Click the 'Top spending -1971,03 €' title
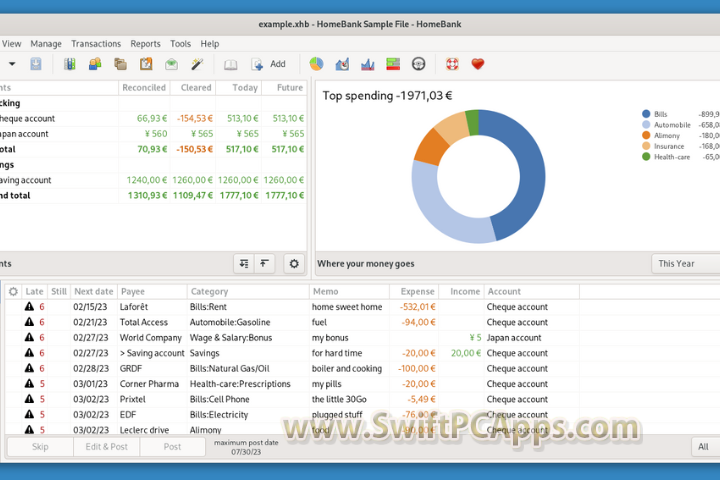Viewport: 720px width, 480px height. (x=387, y=96)
